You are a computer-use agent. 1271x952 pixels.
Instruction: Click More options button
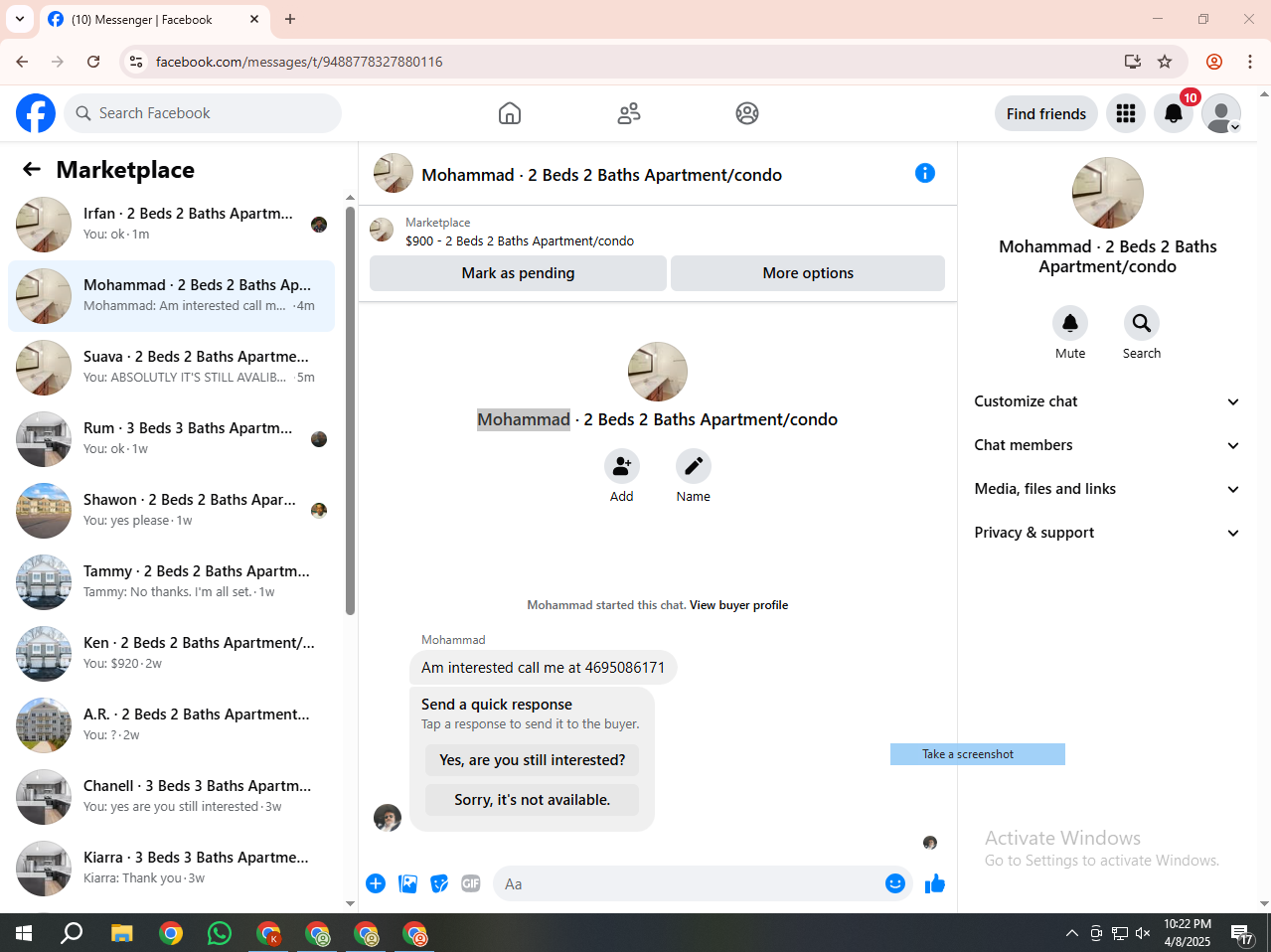(808, 273)
